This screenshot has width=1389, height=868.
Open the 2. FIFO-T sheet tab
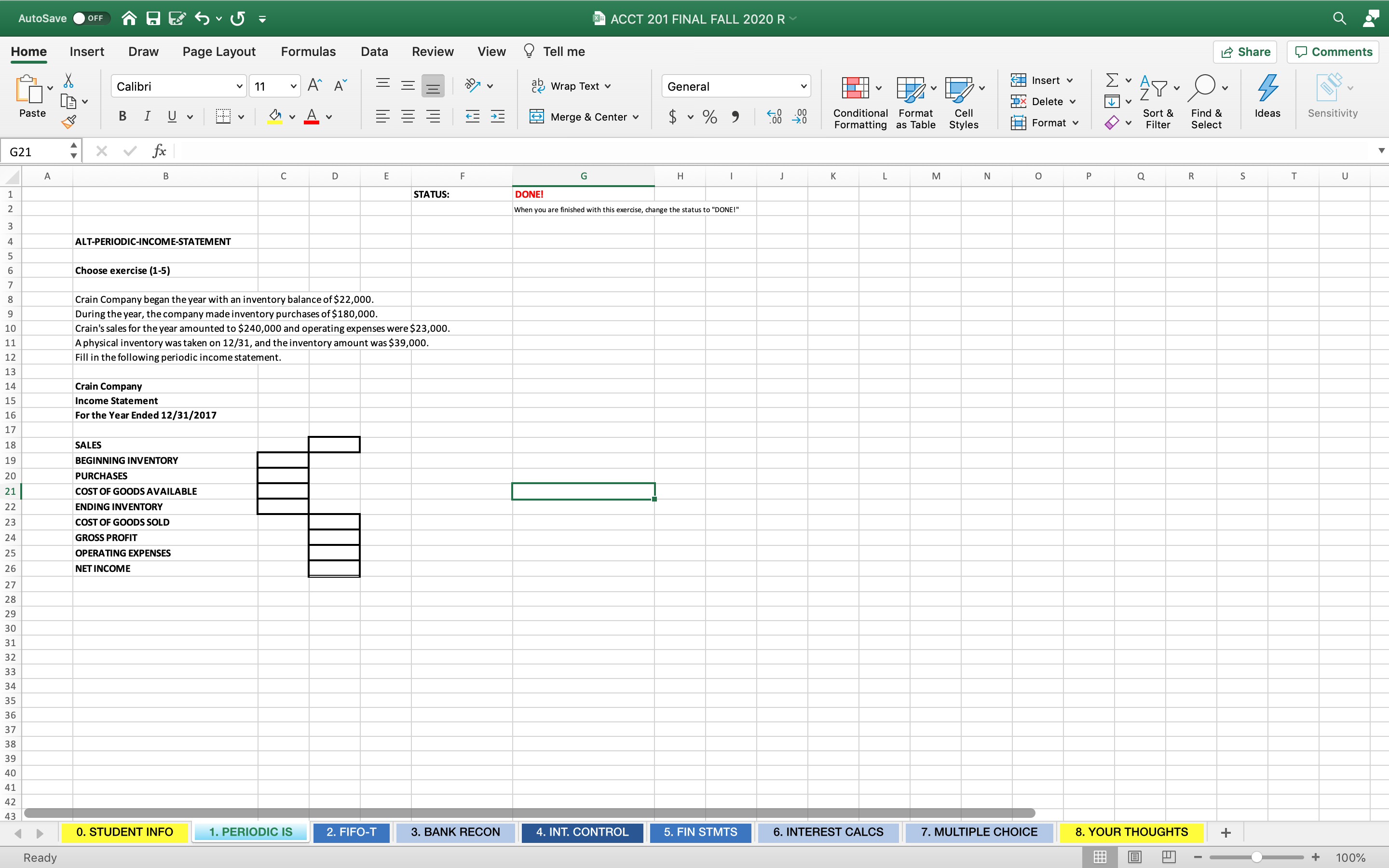click(352, 832)
